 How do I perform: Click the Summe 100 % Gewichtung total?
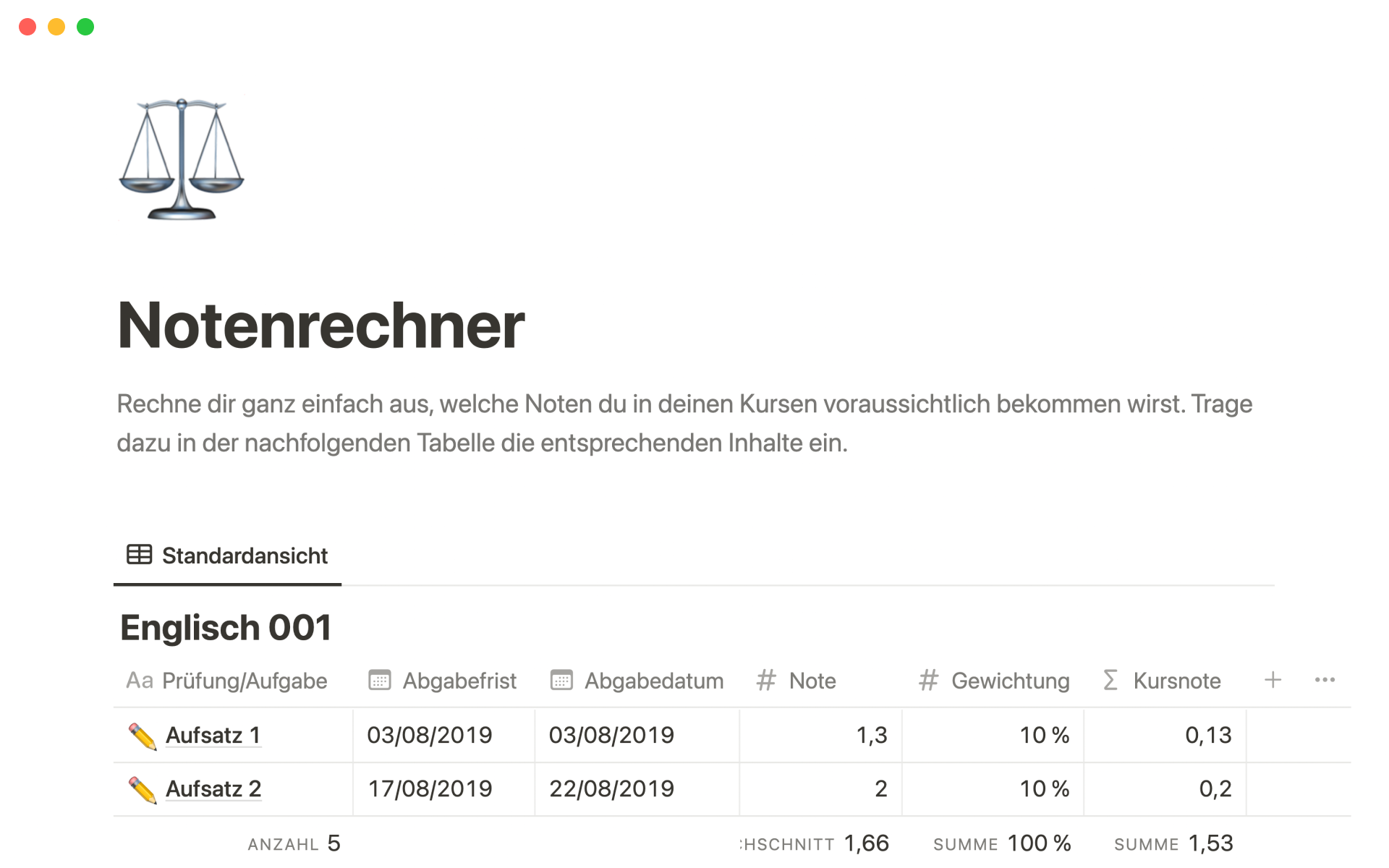tap(1002, 843)
